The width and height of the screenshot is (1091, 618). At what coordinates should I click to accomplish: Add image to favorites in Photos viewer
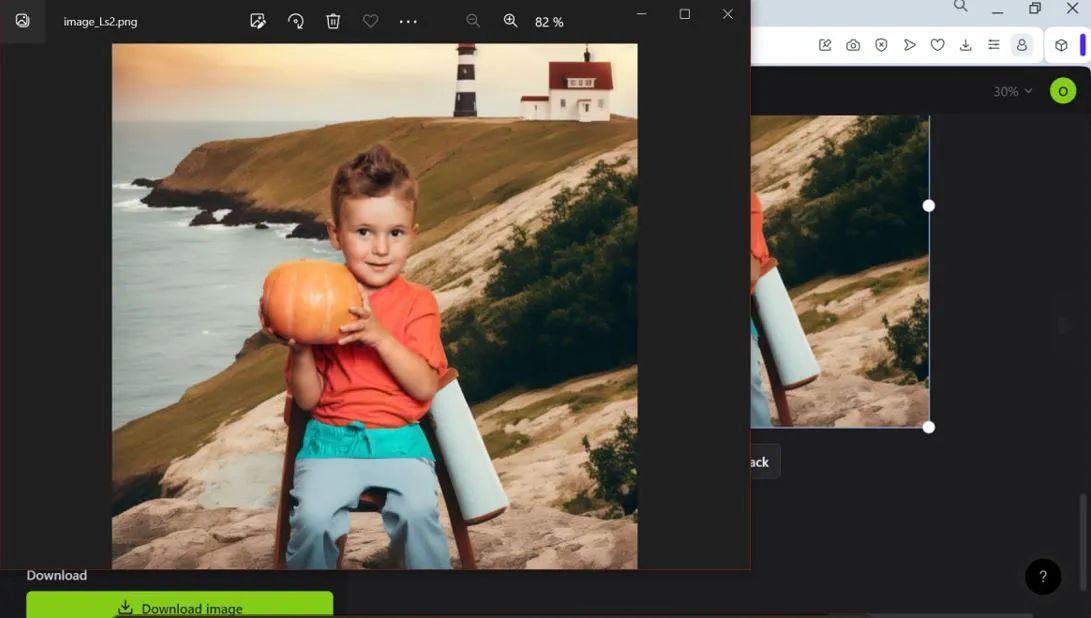pos(370,21)
